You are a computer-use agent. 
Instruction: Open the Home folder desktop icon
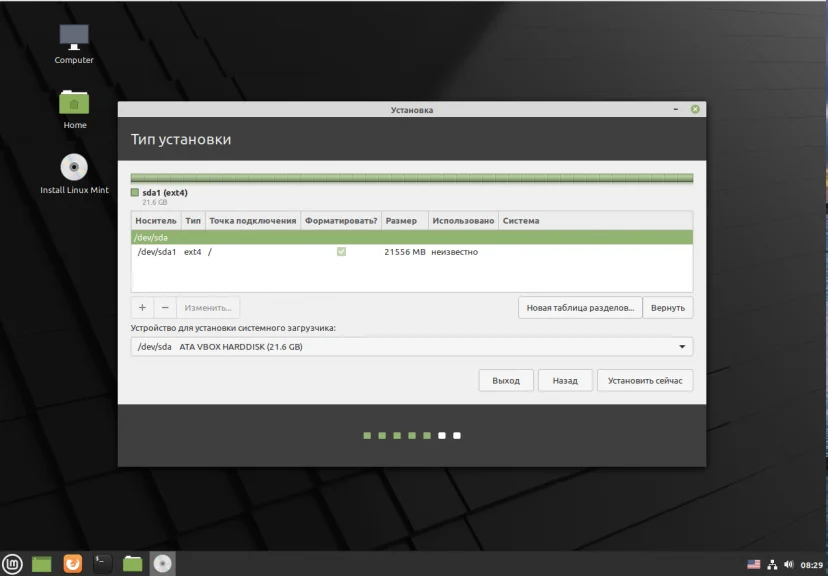point(74,109)
